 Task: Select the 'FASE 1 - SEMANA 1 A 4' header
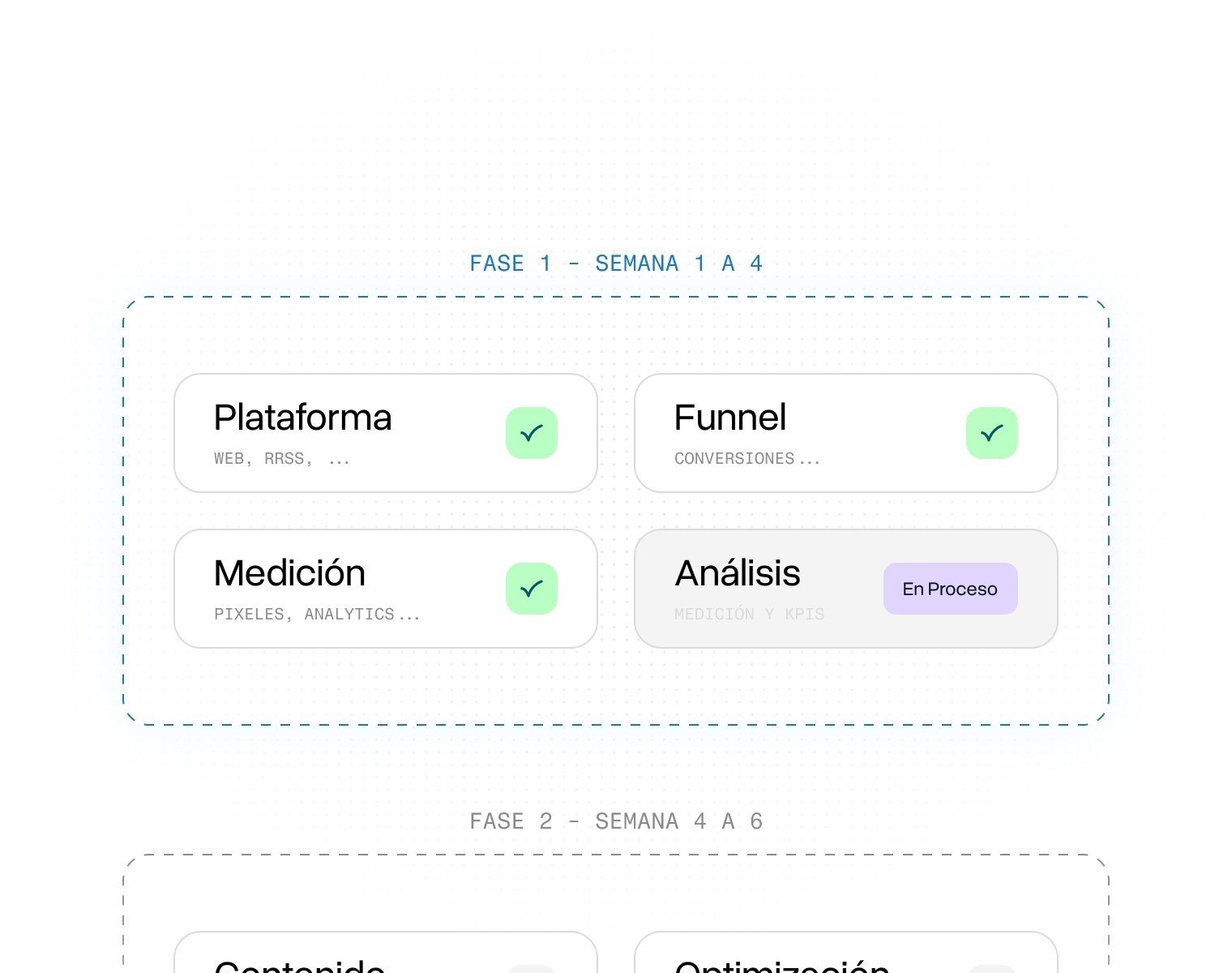pos(616,264)
